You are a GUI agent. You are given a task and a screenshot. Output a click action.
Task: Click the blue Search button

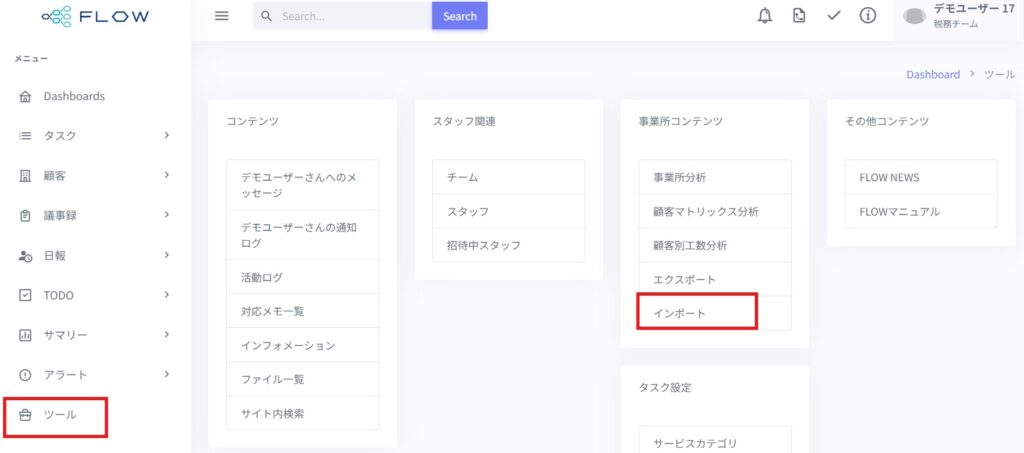coord(460,16)
